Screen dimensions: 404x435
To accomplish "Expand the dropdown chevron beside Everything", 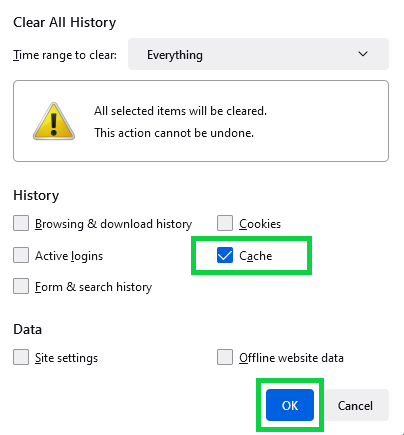I will [x=363, y=54].
